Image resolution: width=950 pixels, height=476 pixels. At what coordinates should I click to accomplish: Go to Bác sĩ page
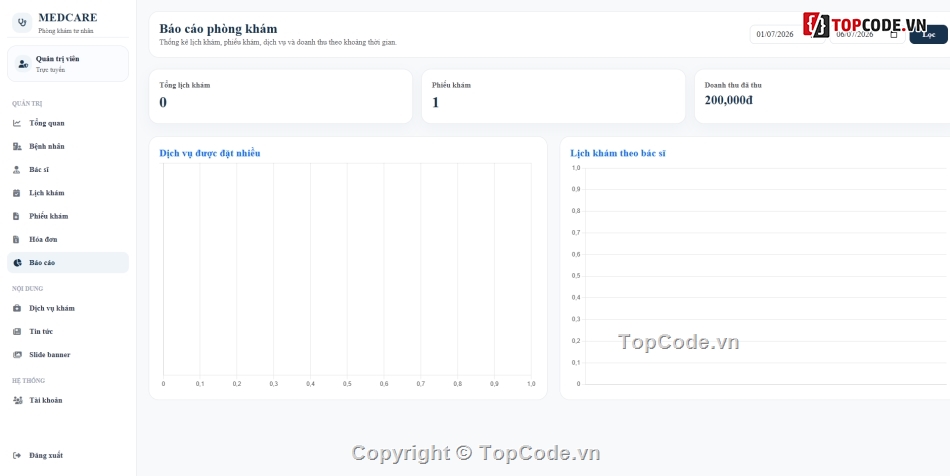coord(68,170)
